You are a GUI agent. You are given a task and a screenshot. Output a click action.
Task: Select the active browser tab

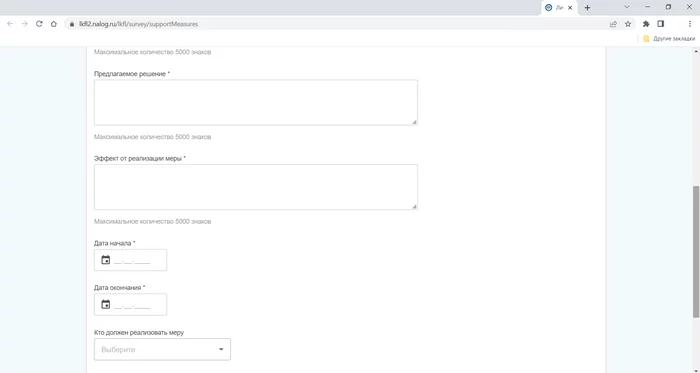(x=559, y=8)
